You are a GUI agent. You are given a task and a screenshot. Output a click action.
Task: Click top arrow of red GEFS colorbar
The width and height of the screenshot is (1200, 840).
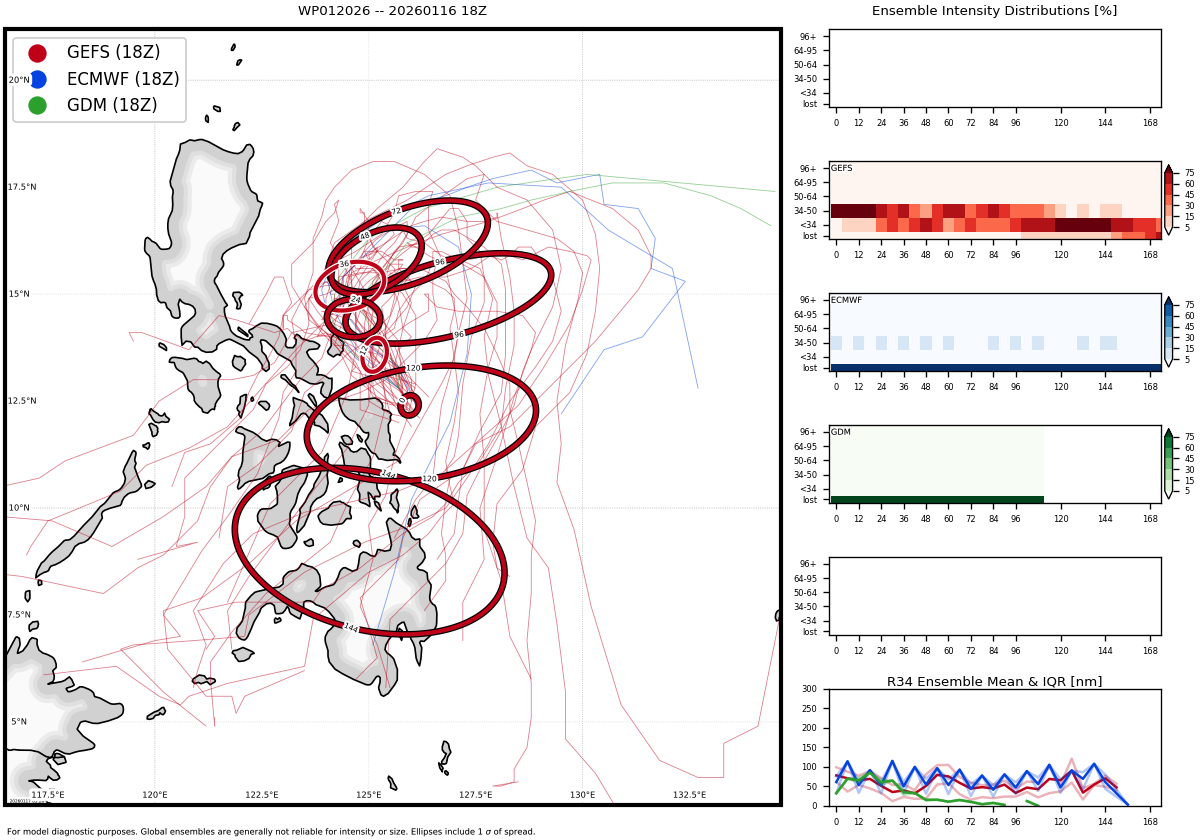1168,169
